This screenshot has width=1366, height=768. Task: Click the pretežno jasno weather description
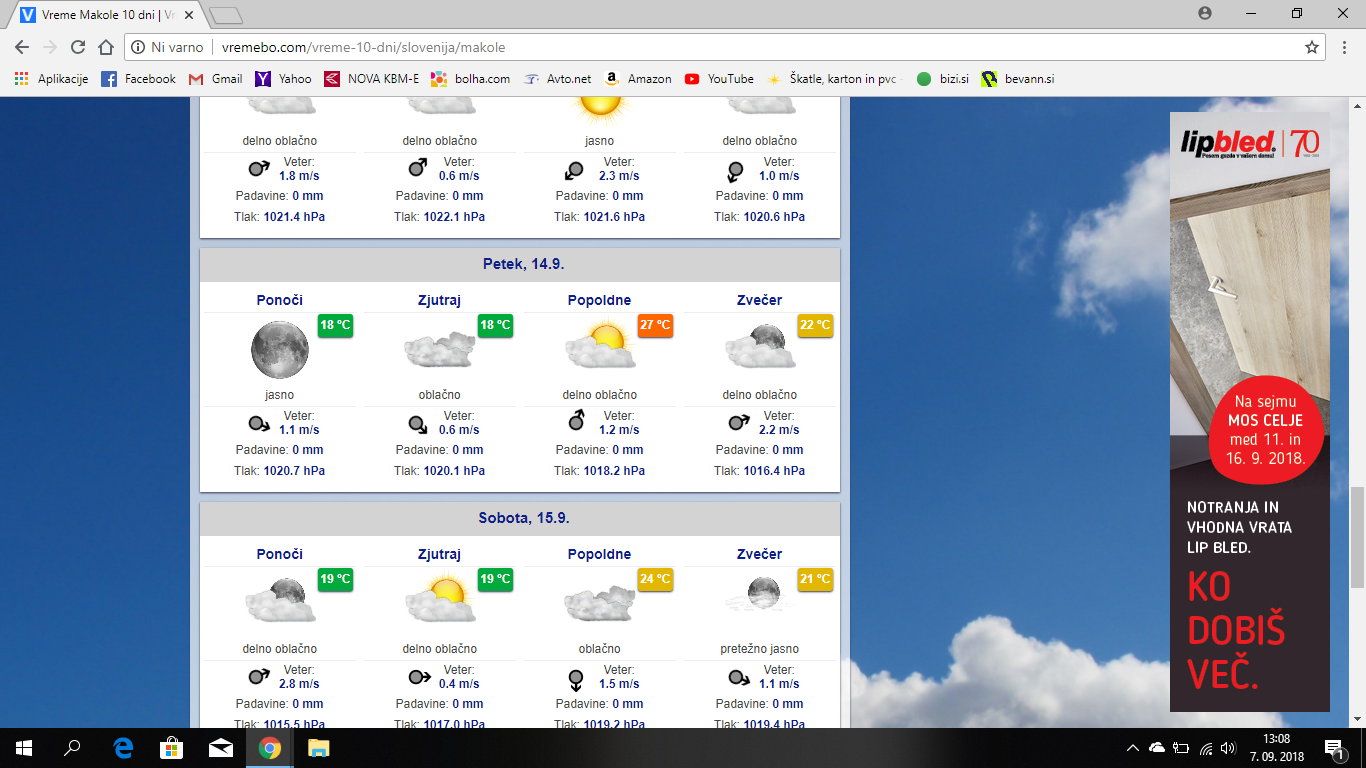pyautogui.click(x=760, y=649)
